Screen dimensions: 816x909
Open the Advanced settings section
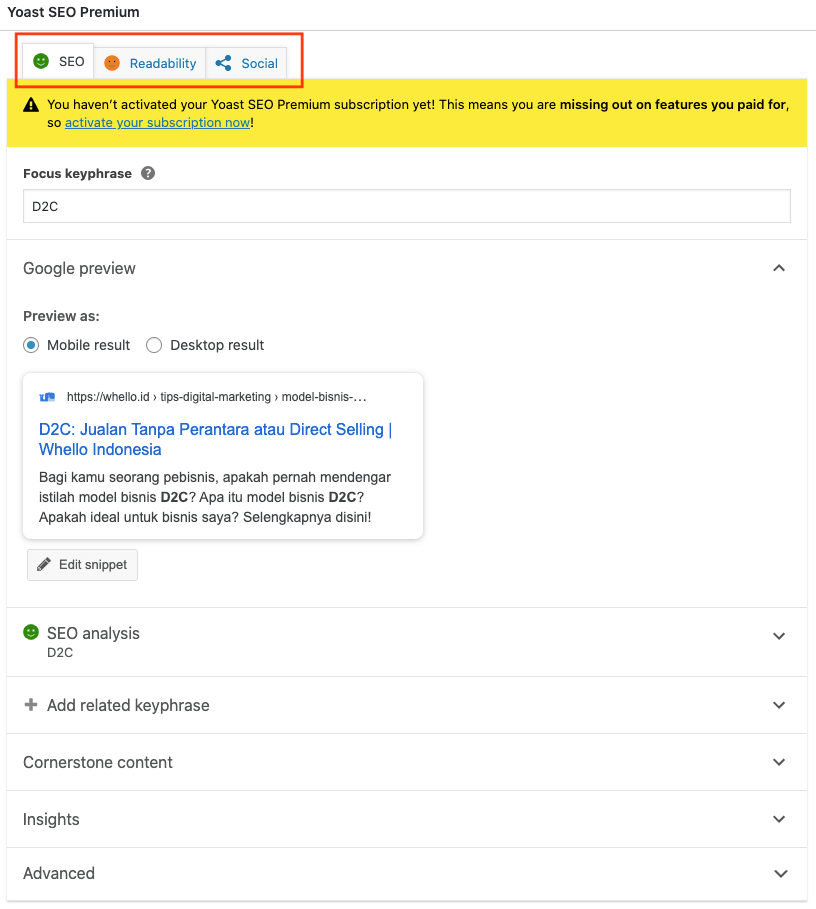point(779,873)
